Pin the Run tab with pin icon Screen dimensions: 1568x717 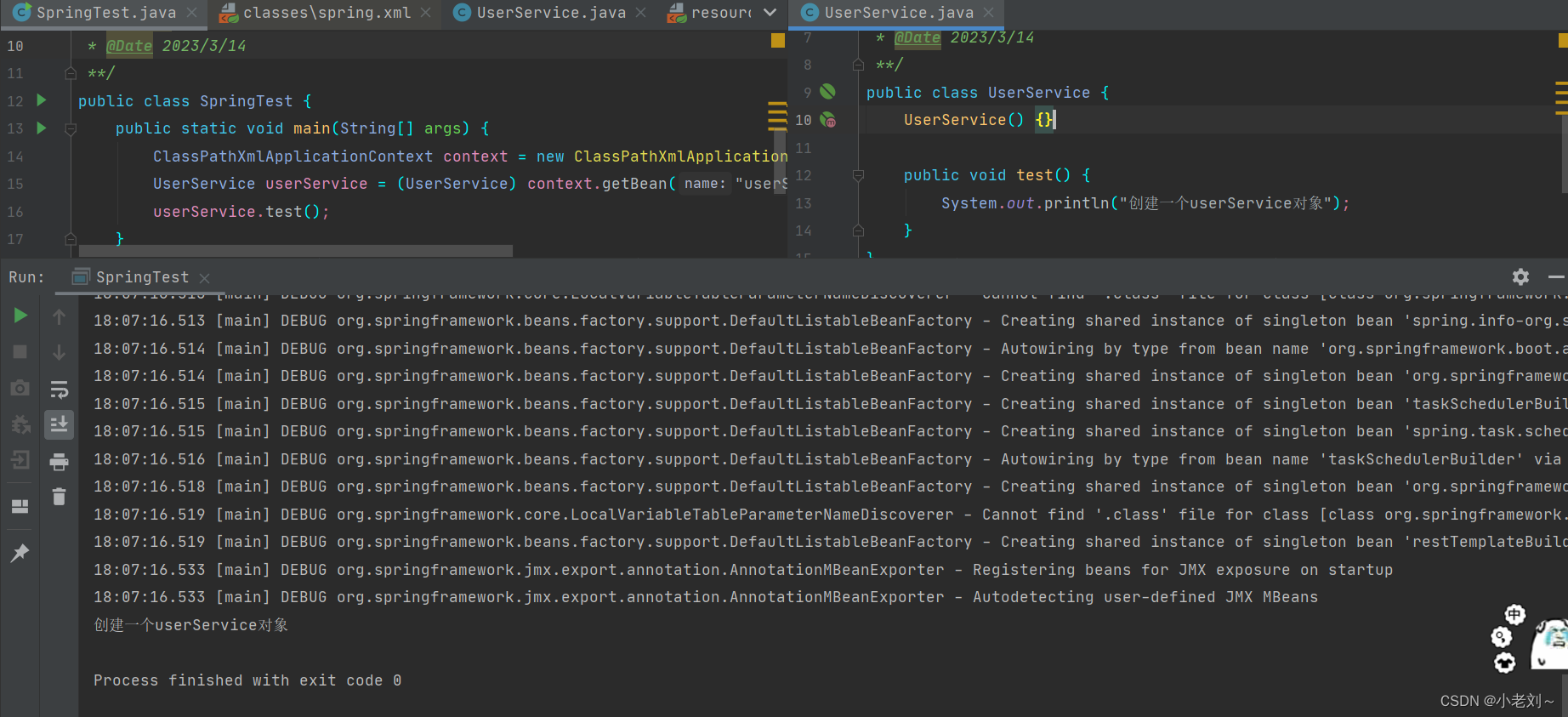click(x=20, y=553)
